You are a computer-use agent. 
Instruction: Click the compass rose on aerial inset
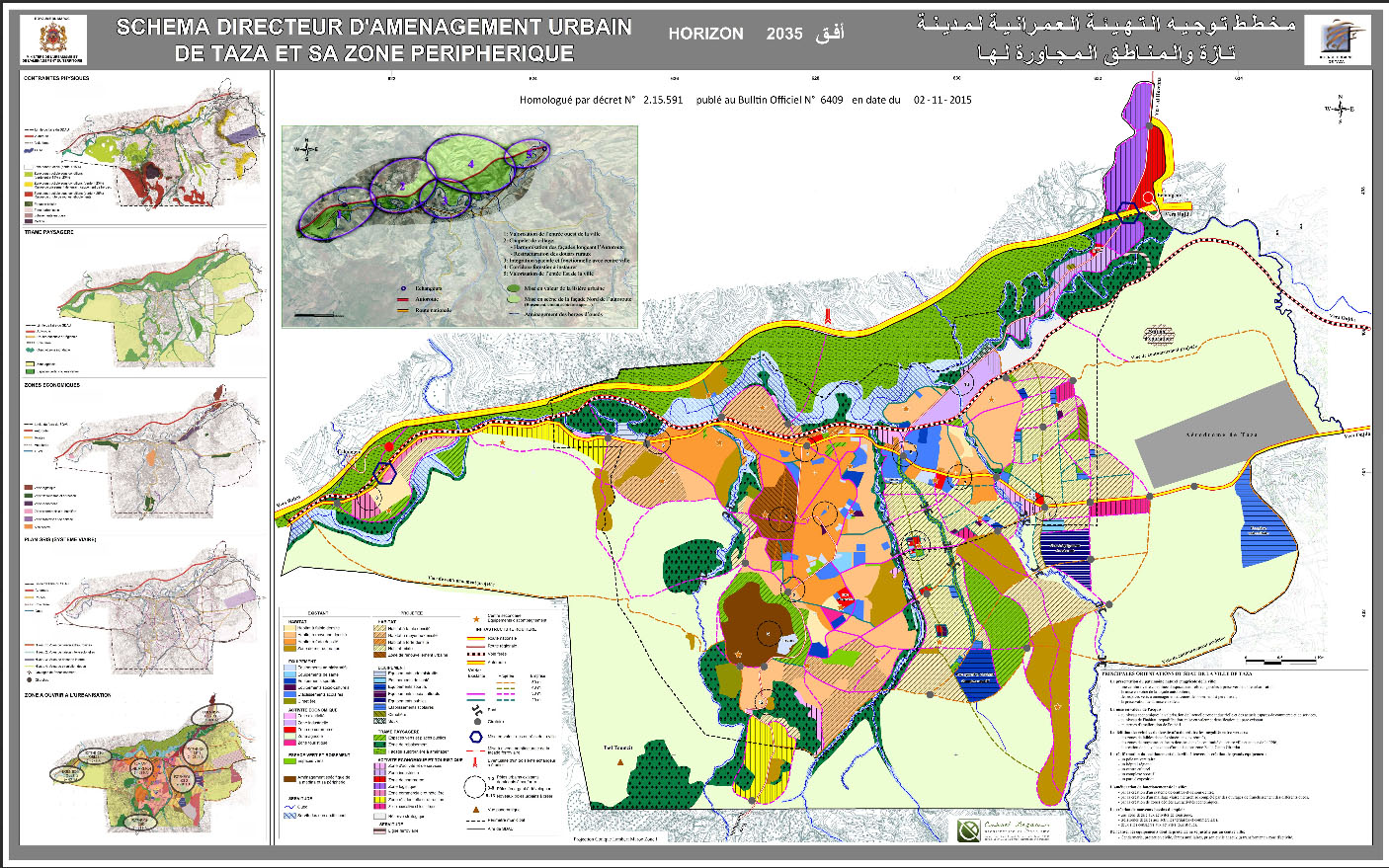[x=306, y=149]
